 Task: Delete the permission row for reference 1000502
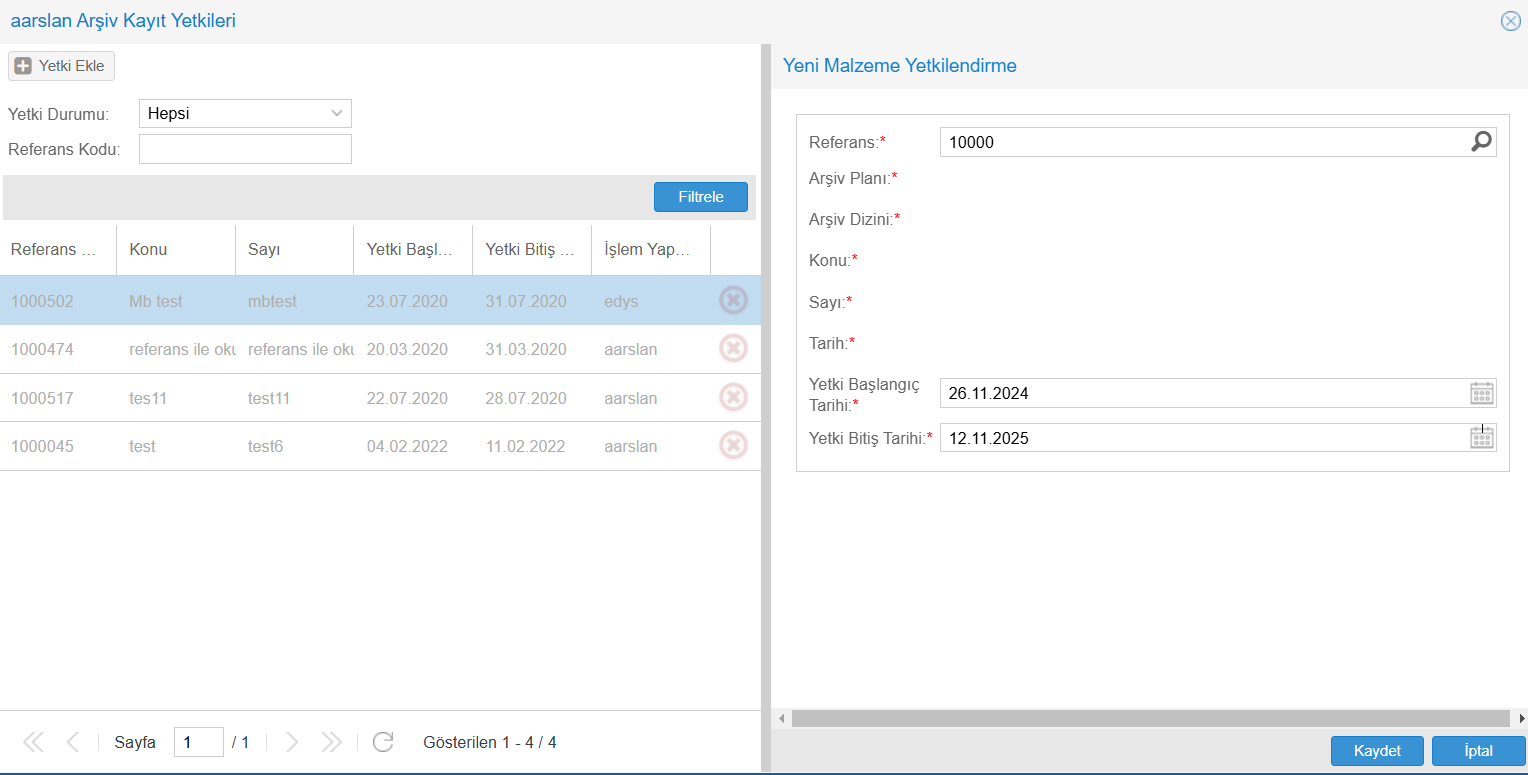pos(733,301)
